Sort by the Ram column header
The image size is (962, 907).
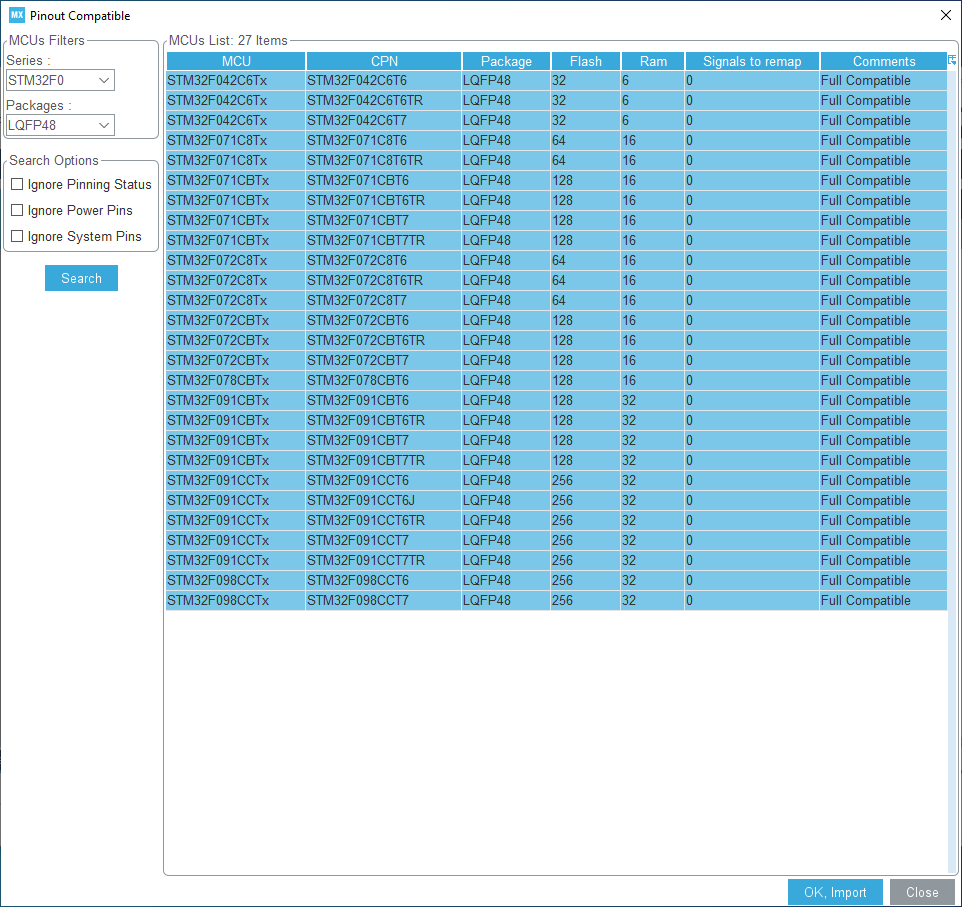(653, 61)
